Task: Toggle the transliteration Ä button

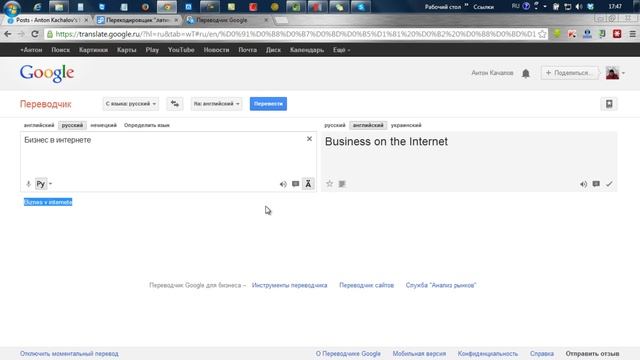Action: [x=308, y=184]
